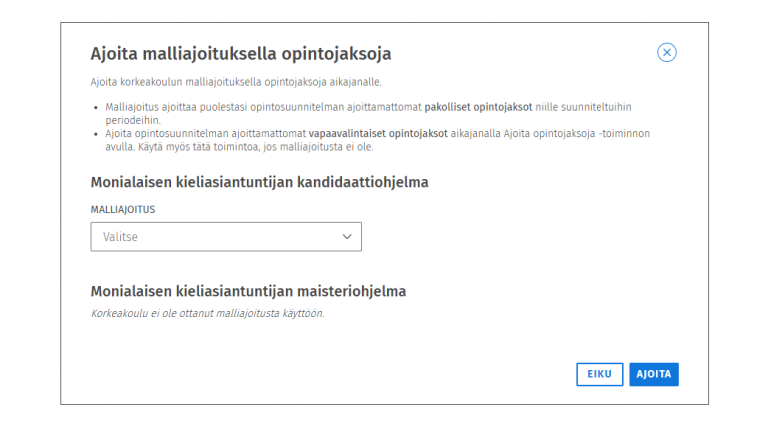Click the dialog title Ajoita malliajoituksella opintojaksoja
Viewport: 768px width, 432px height.
click(240, 54)
